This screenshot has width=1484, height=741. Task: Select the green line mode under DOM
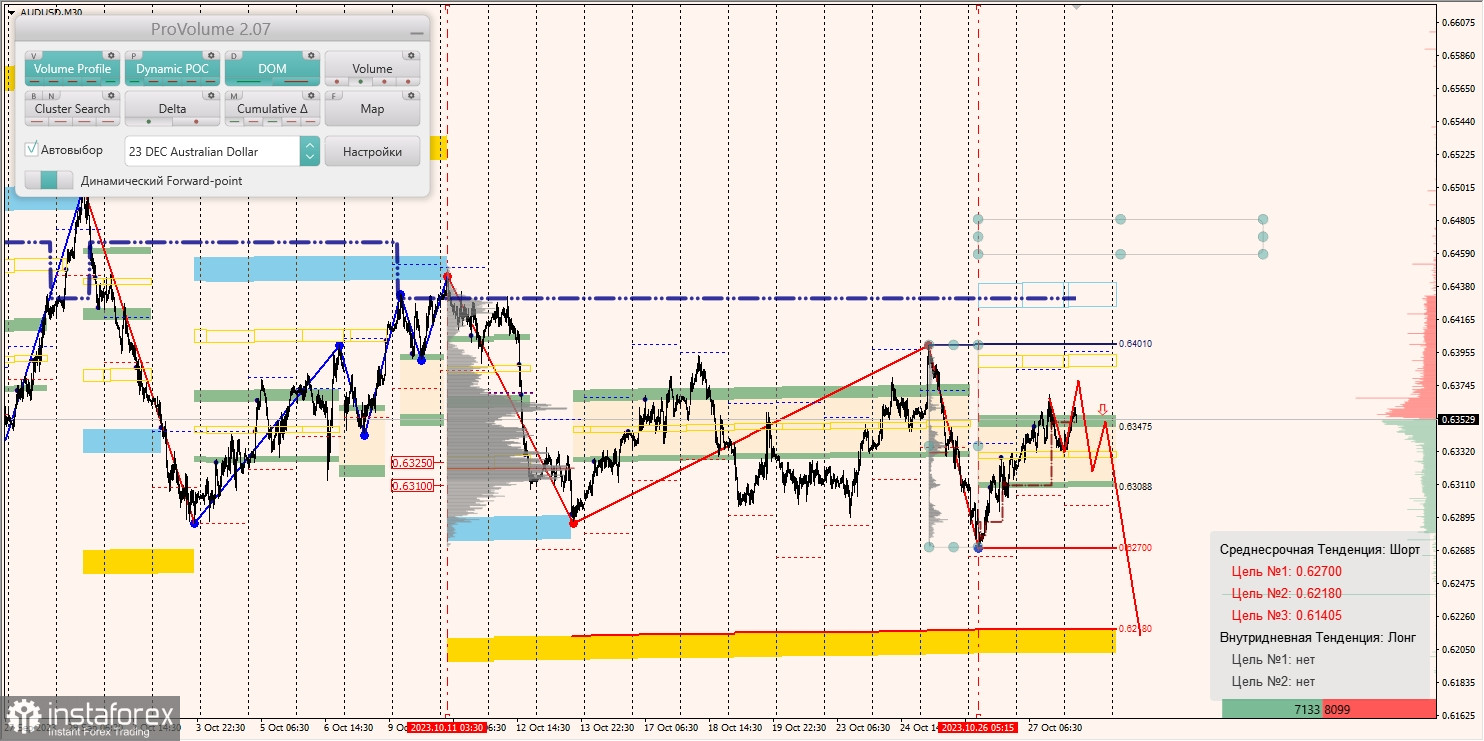click(x=249, y=82)
